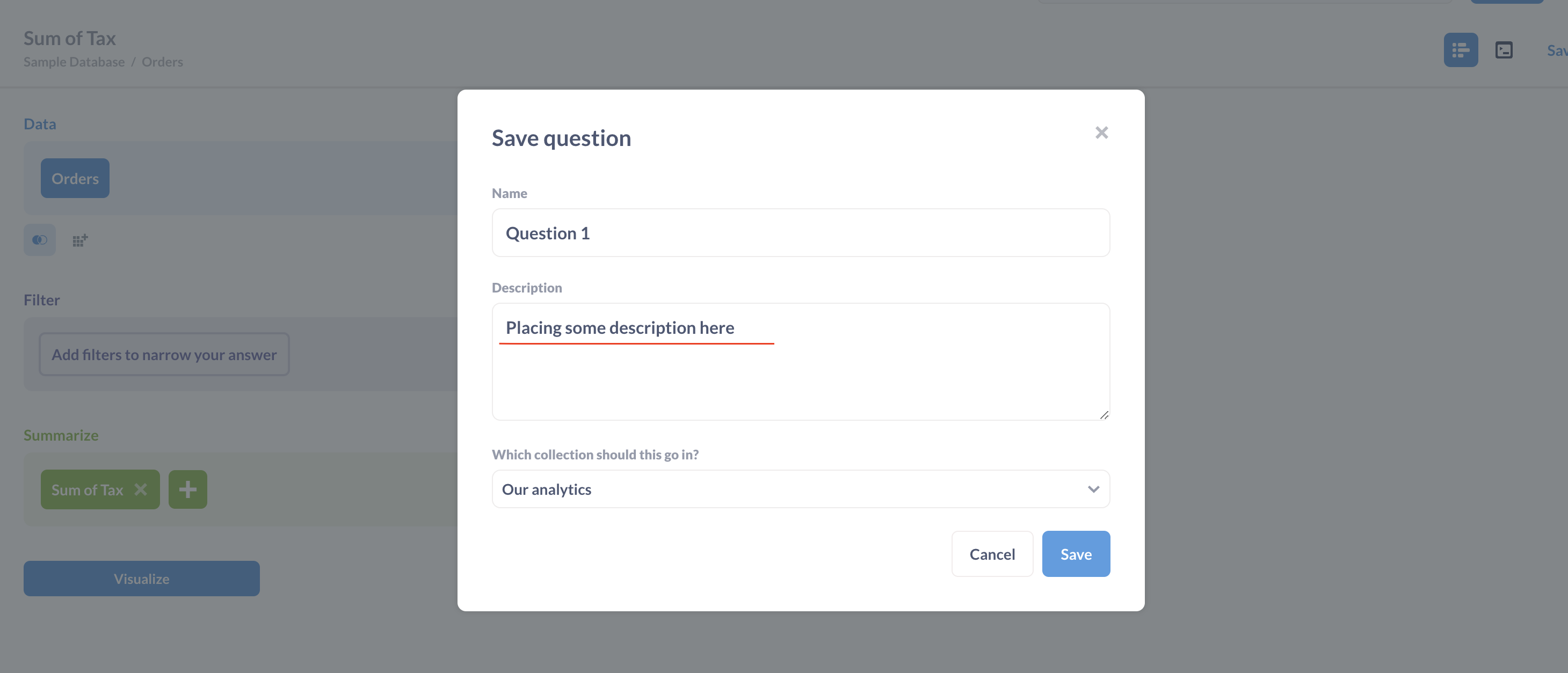Select the join data icon
This screenshot has width=1568, height=673.
tap(39, 239)
